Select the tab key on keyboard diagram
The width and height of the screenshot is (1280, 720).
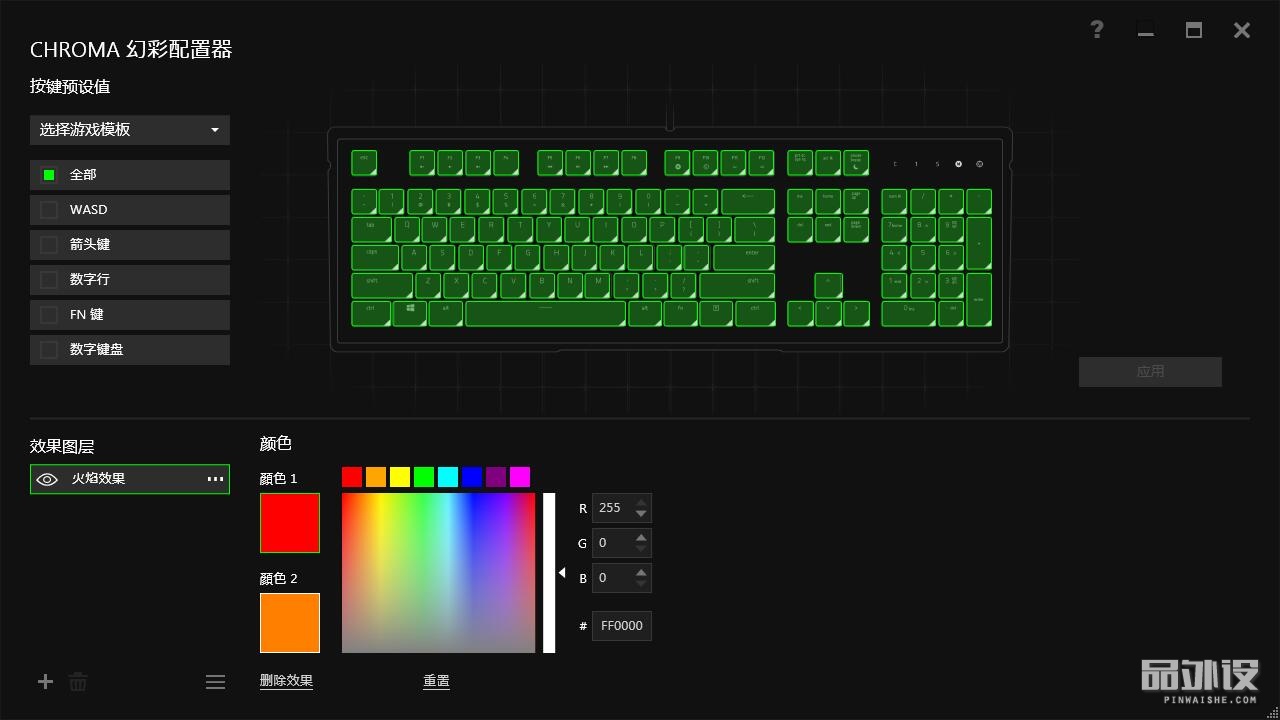point(371,229)
